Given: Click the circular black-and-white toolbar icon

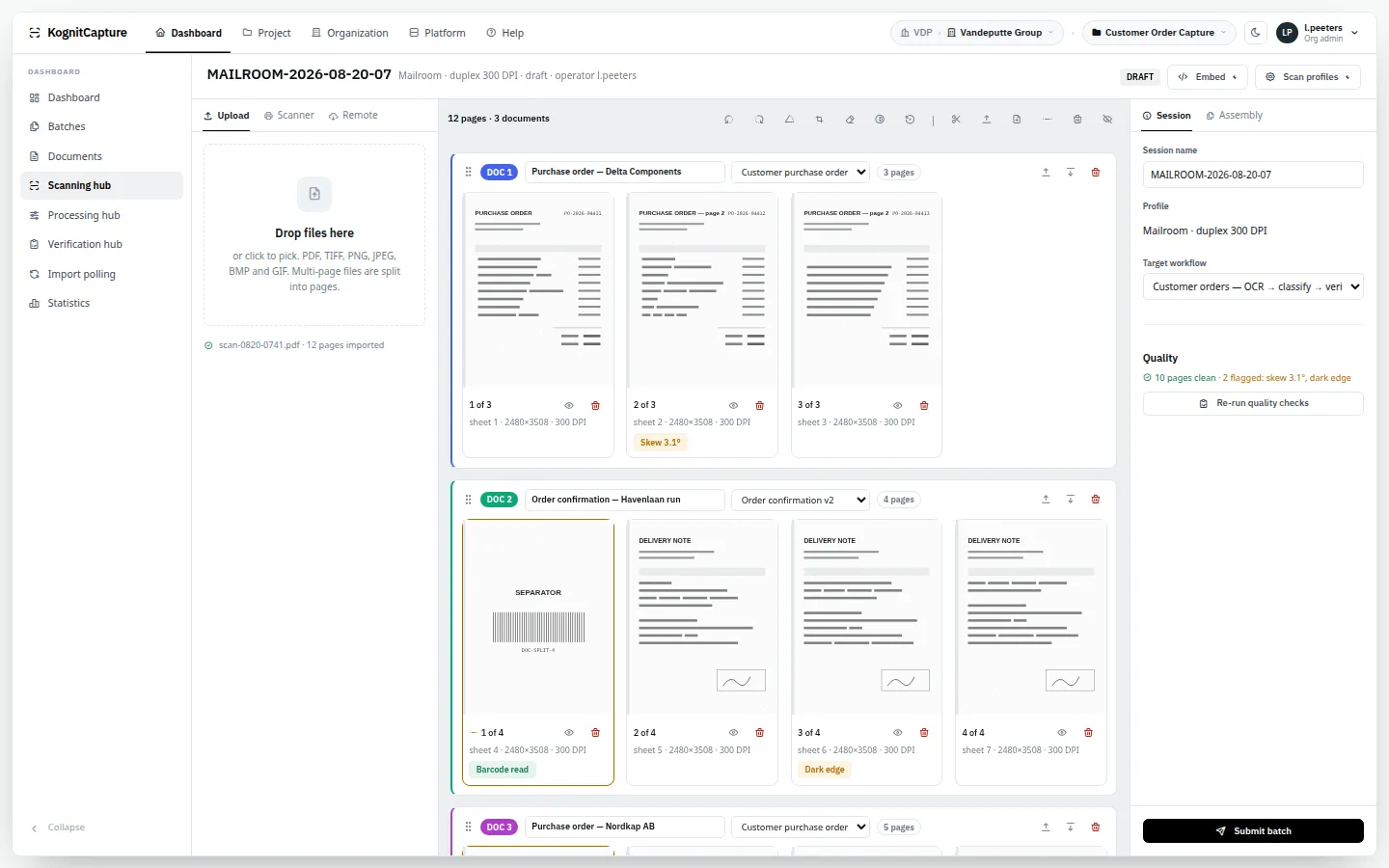Looking at the screenshot, I should (x=880, y=120).
